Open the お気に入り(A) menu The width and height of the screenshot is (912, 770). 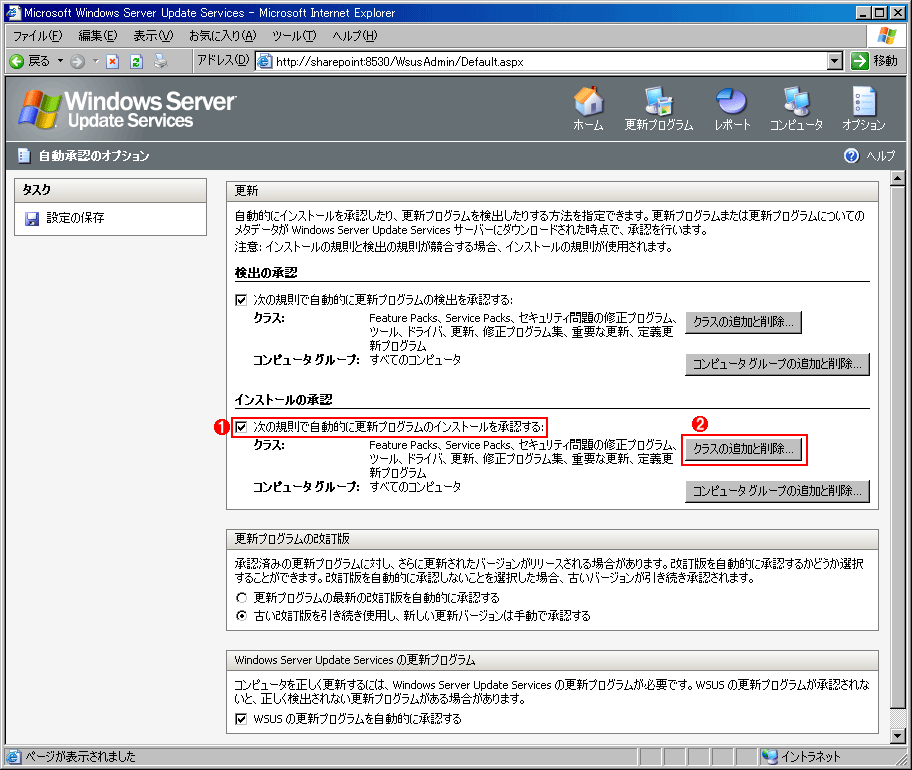222,36
